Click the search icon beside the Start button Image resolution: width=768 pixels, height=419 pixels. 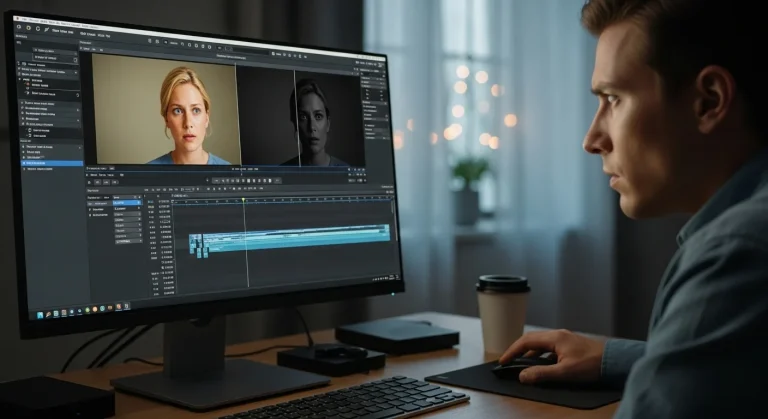click(48, 315)
